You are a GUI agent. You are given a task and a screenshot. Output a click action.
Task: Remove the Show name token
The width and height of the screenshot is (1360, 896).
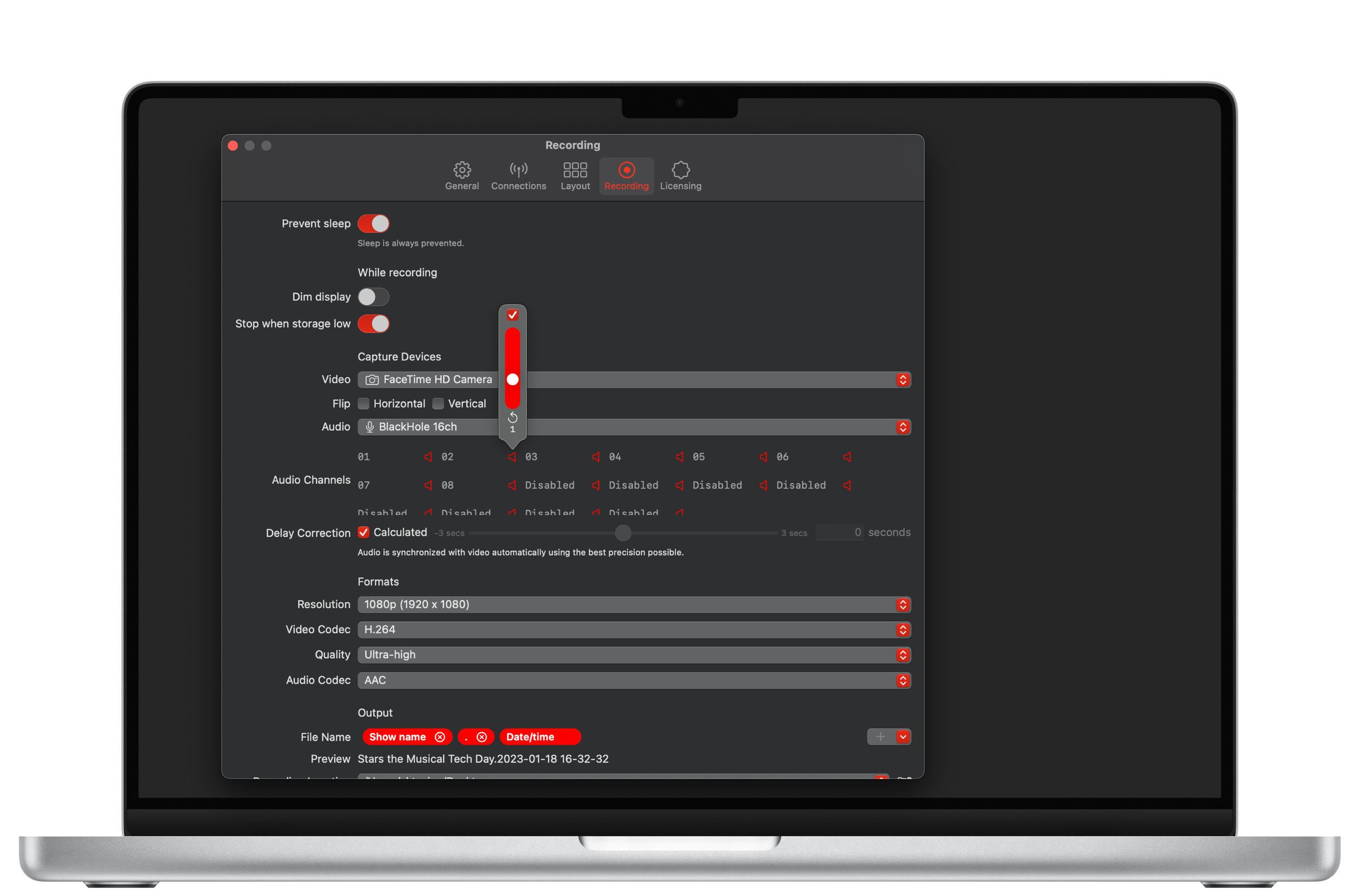click(440, 737)
